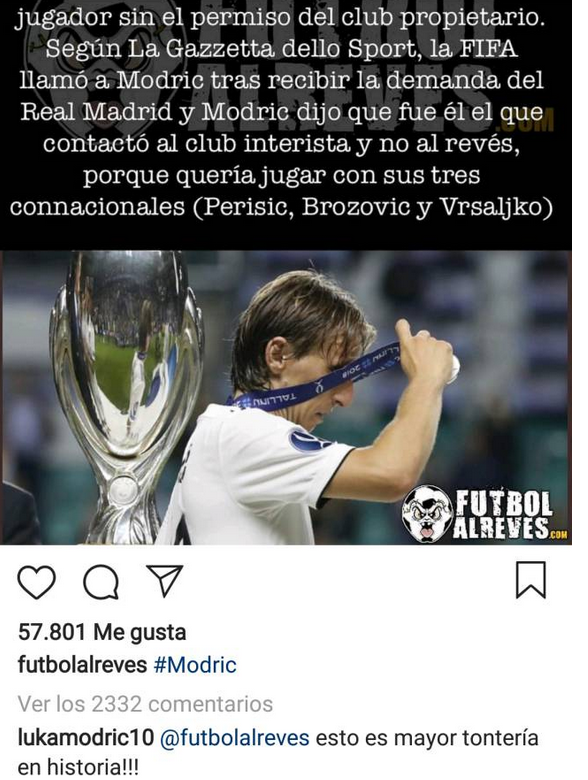
Task: Tap the @futbolalreves mention in comment
Action: pos(235,737)
